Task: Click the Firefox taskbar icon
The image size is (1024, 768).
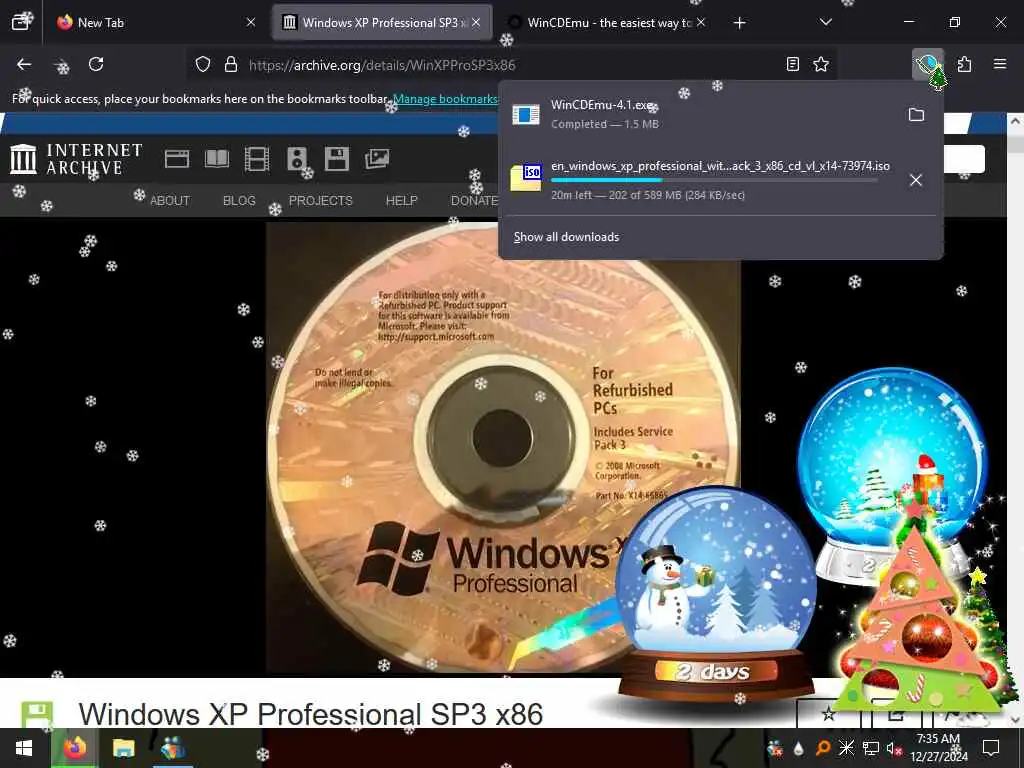Action: [x=74, y=748]
